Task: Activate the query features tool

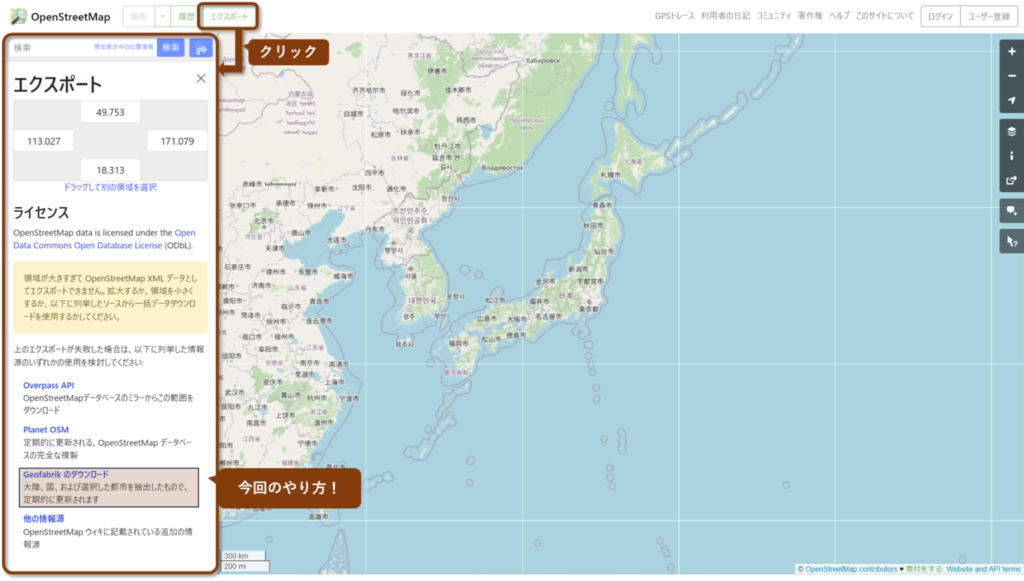Action: (x=1011, y=241)
